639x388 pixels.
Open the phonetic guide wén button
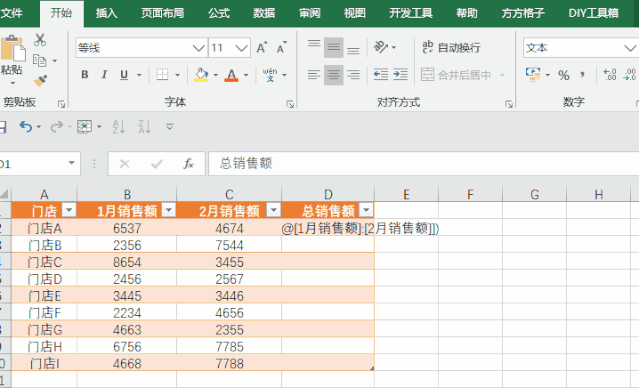[x=270, y=75]
